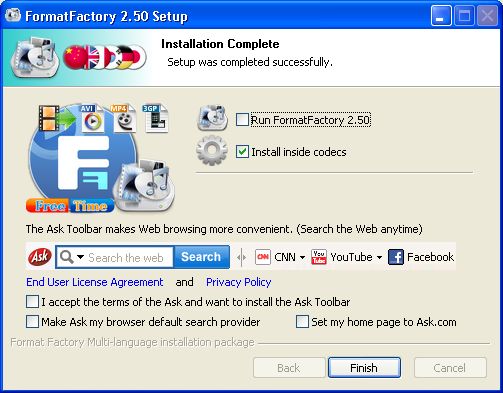
Task: Click the CNN logo icon
Action: pyautogui.click(x=263, y=257)
